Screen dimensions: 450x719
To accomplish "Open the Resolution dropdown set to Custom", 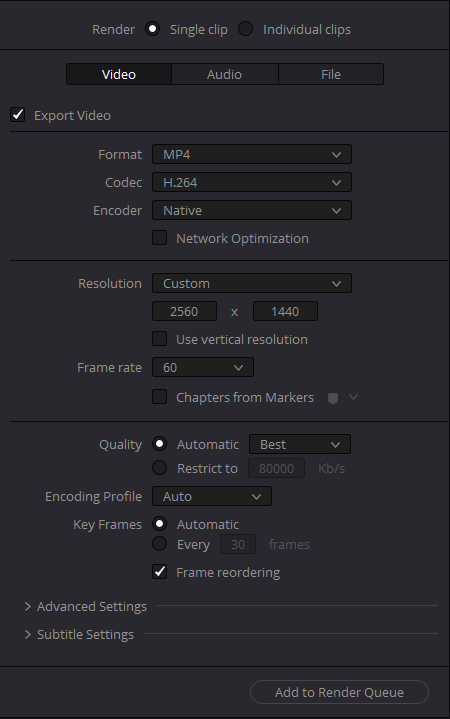I will click(x=252, y=283).
